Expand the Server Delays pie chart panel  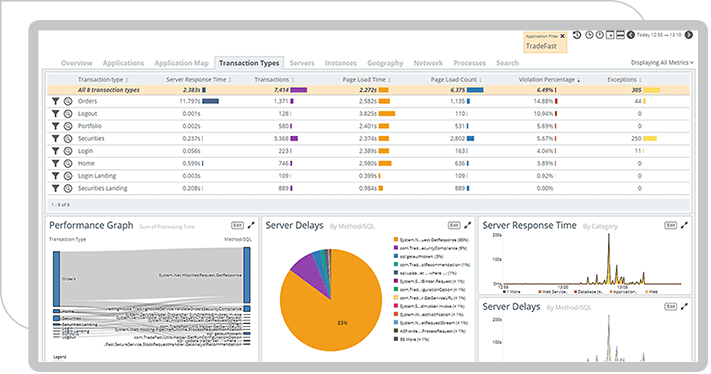click(x=468, y=225)
